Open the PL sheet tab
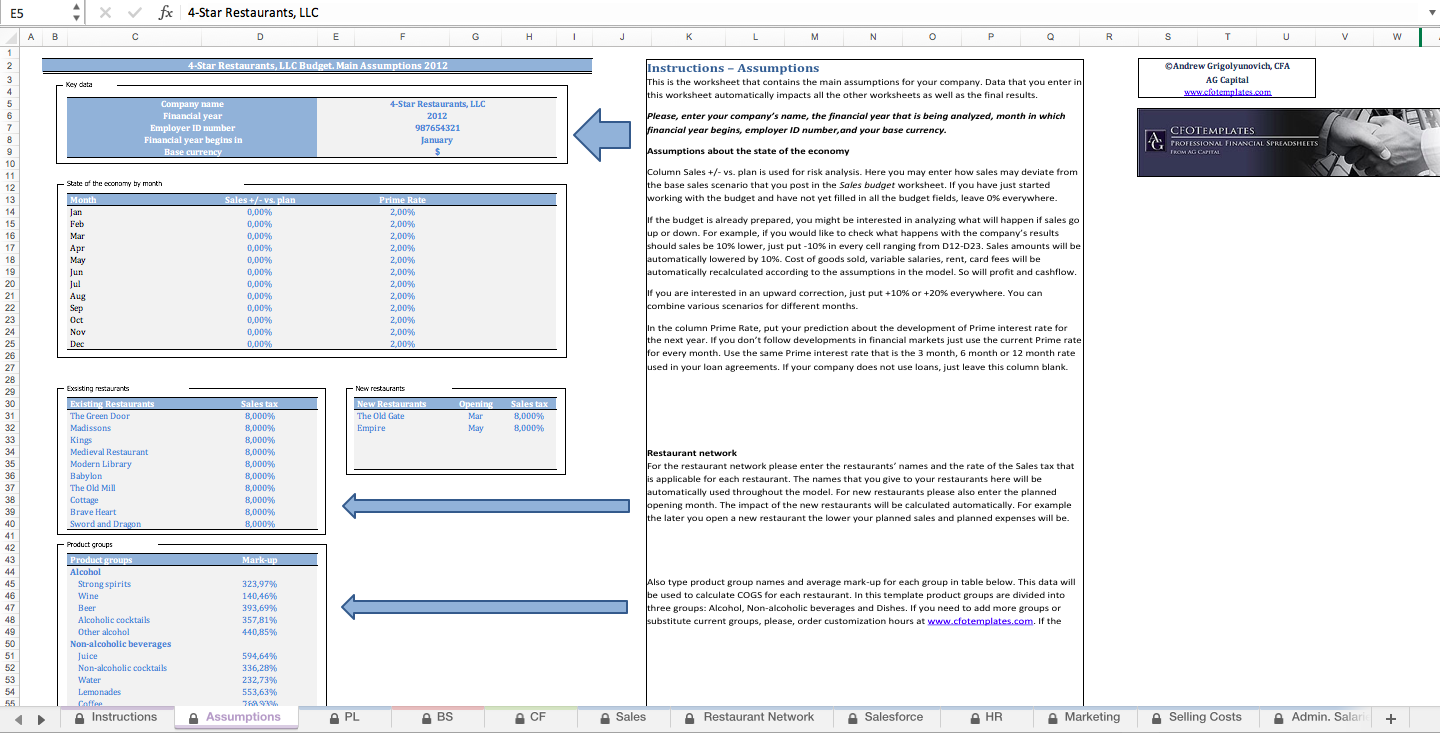The width and height of the screenshot is (1440, 733). [344, 717]
